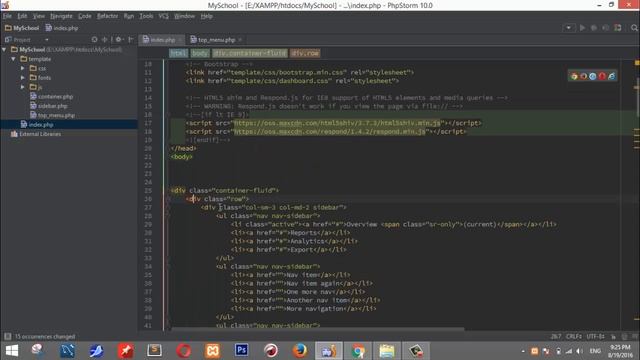This screenshot has width=640, height=360.
Task: Close the index.php editor tab
Action: [180, 40]
